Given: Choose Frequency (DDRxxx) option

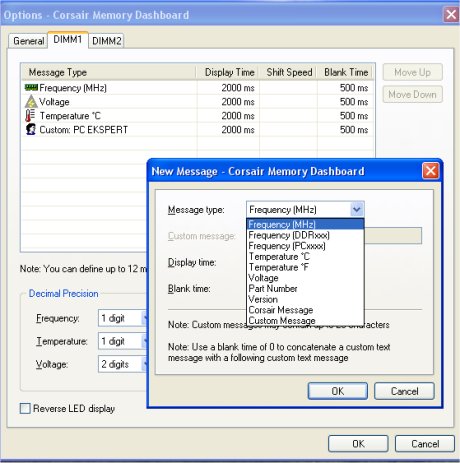Looking at the screenshot, I should (305, 235).
